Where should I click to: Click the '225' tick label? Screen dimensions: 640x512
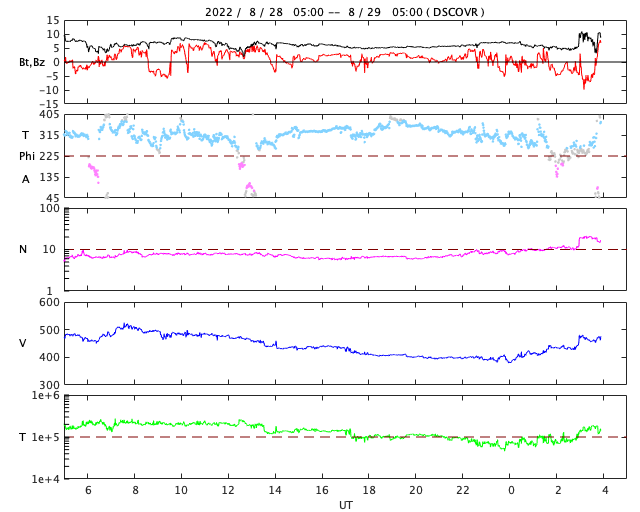click(x=49, y=156)
